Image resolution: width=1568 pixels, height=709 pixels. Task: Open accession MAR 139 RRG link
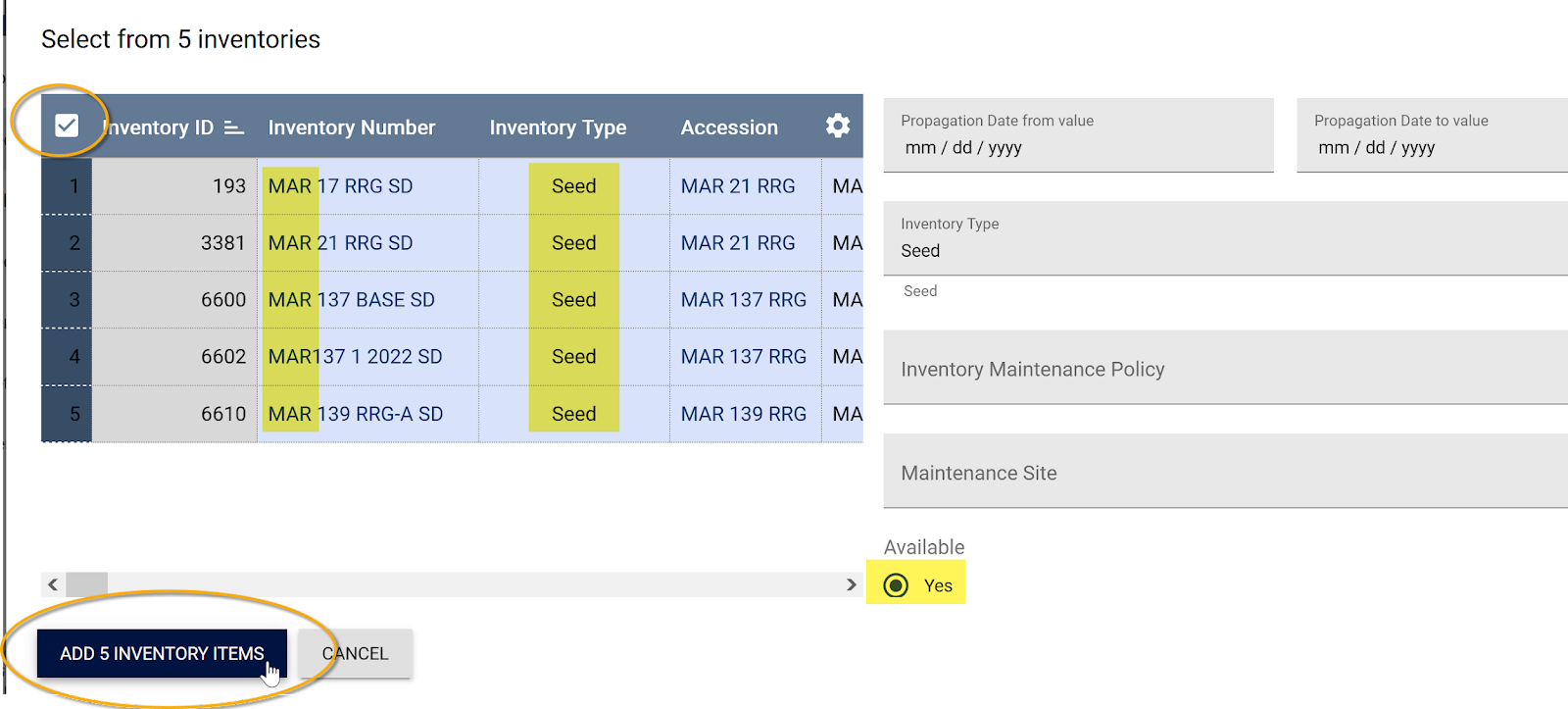[744, 414]
